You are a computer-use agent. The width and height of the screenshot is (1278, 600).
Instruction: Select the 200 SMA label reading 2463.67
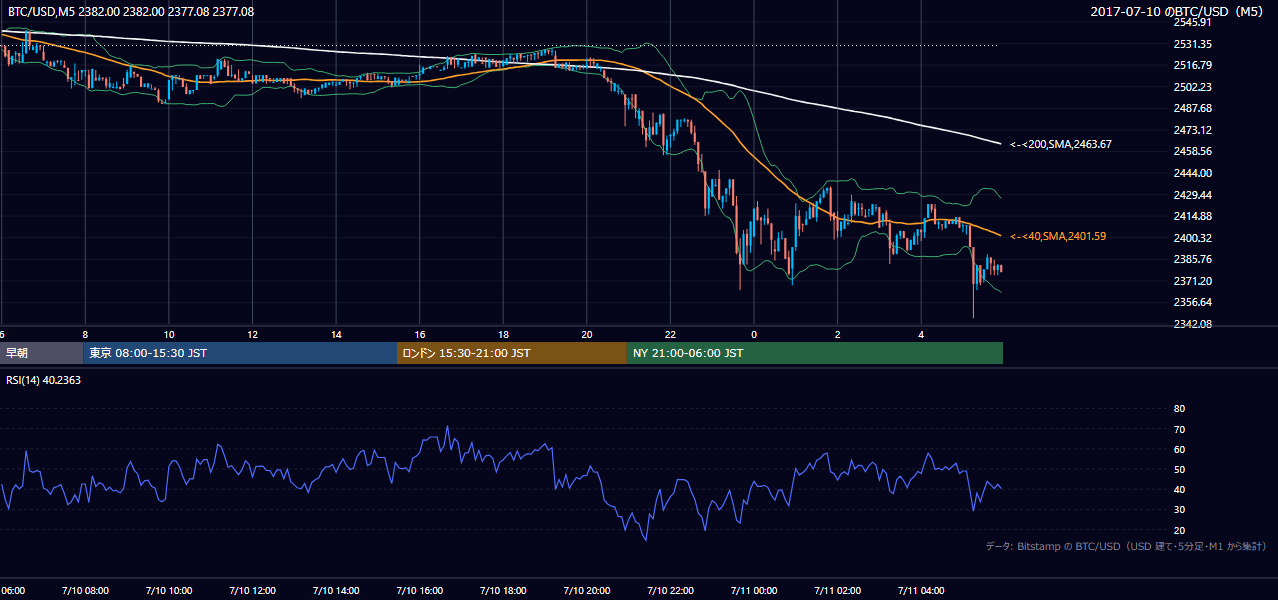click(1061, 145)
